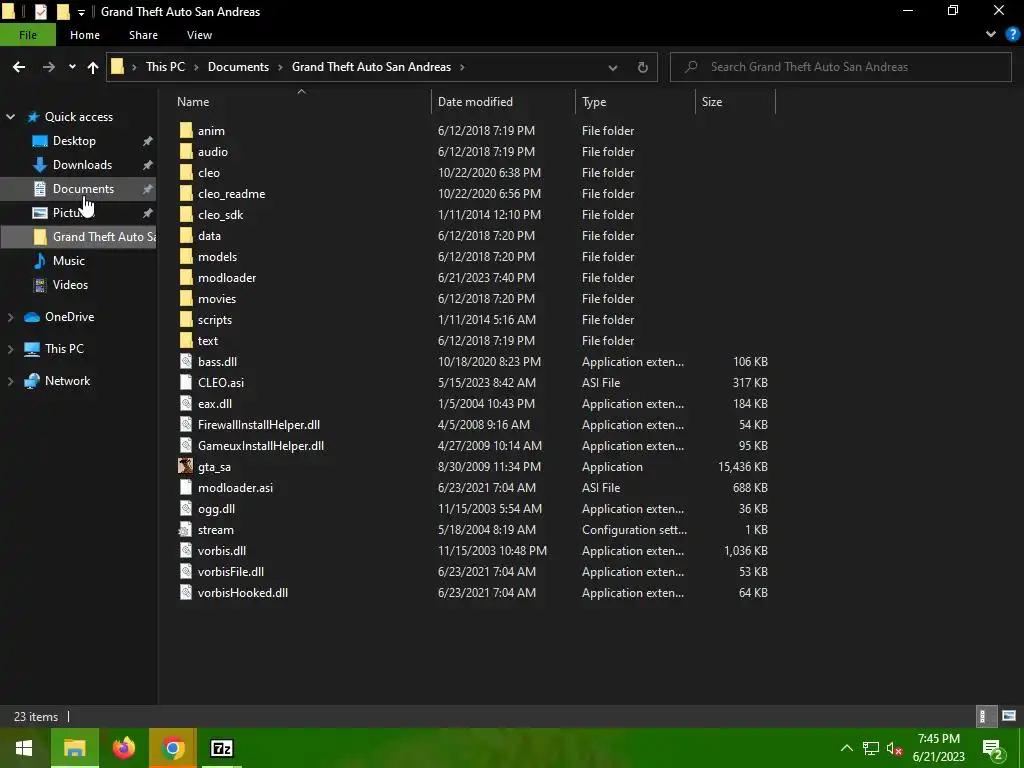Select the scripts folder icon

coord(185,319)
